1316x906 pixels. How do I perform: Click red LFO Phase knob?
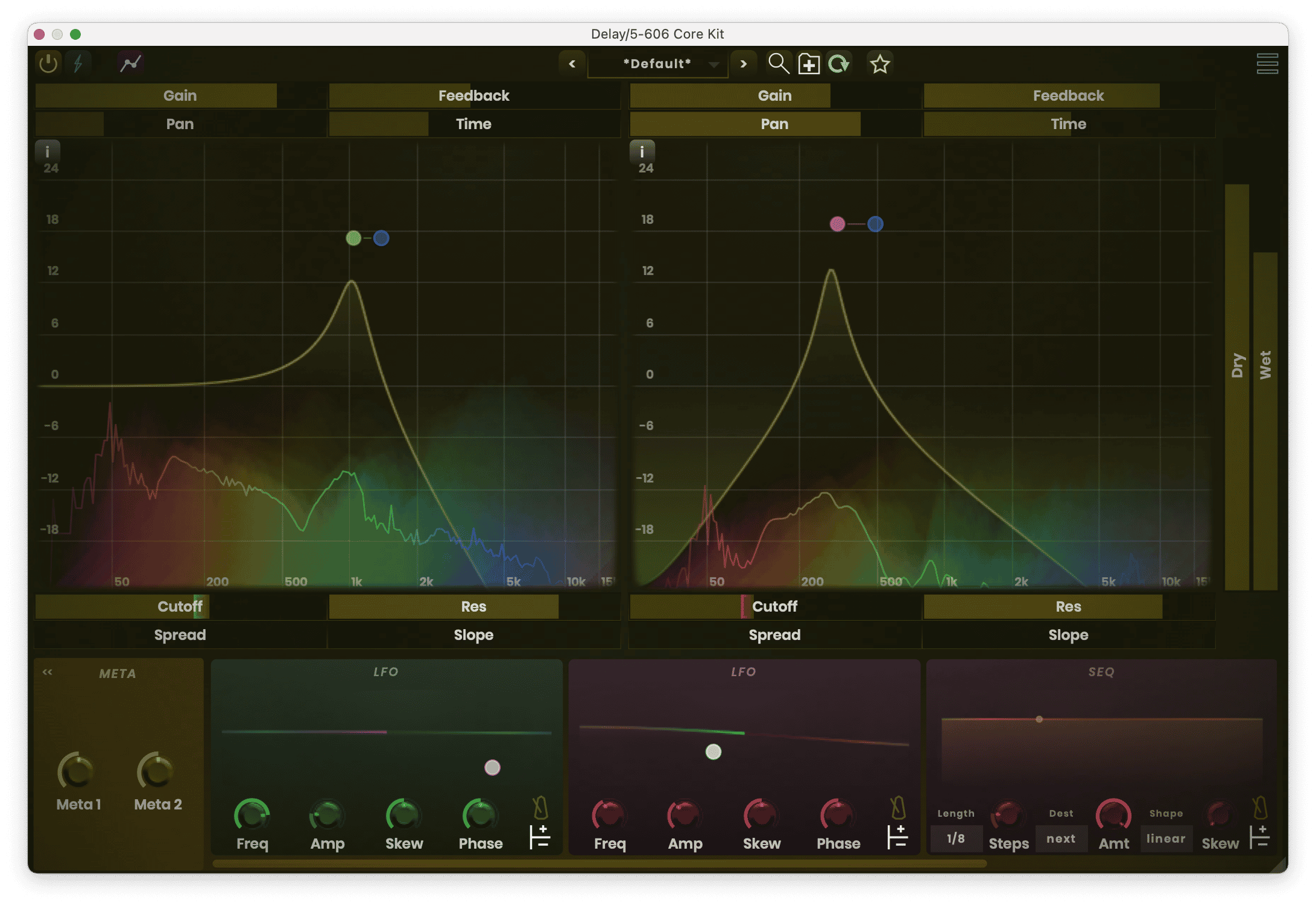pos(838,816)
